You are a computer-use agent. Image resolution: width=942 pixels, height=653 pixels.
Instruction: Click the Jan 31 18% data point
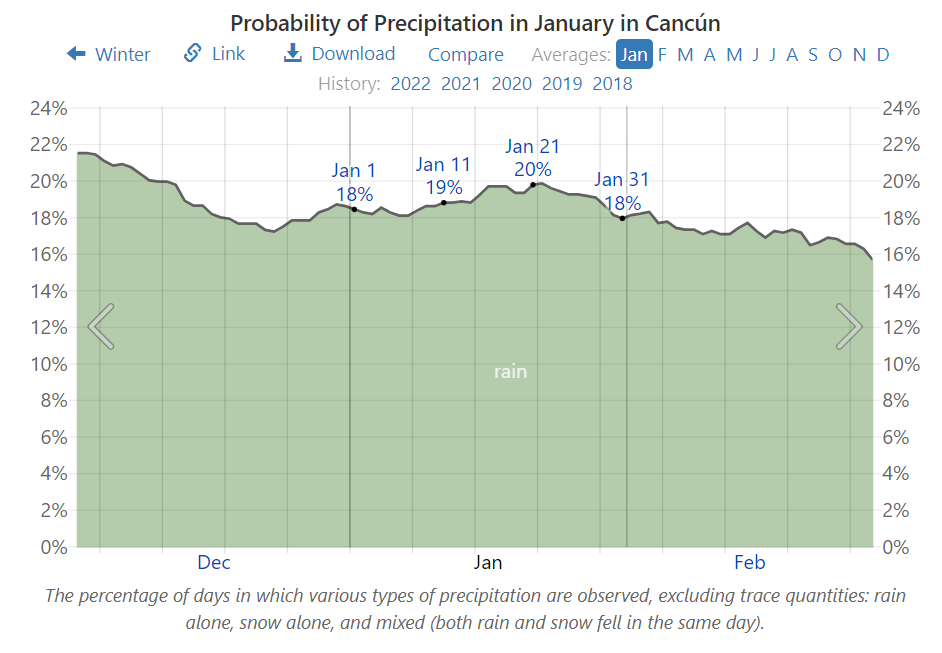pyautogui.click(x=622, y=218)
